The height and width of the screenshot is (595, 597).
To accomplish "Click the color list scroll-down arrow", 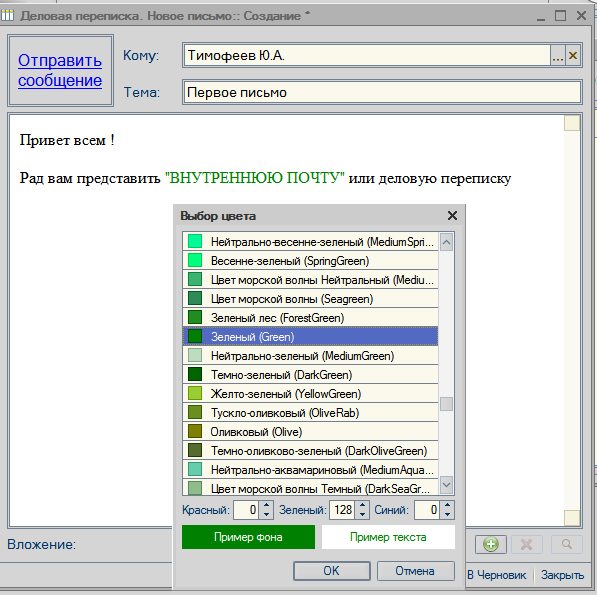I will [447, 485].
